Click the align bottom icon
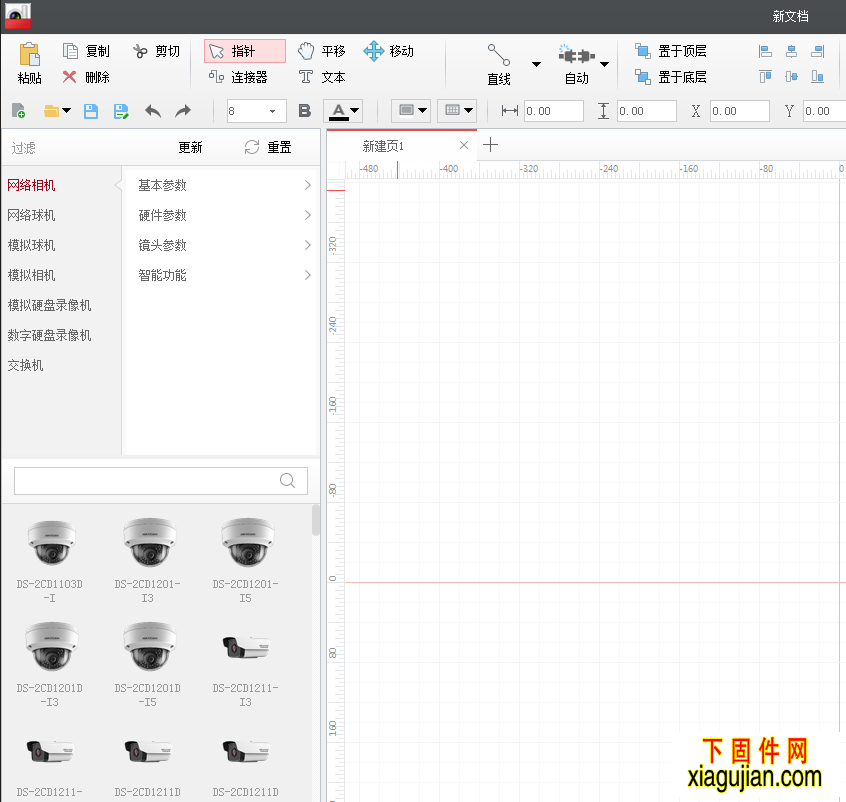This screenshot has height=802, width=846. point(817,77)
